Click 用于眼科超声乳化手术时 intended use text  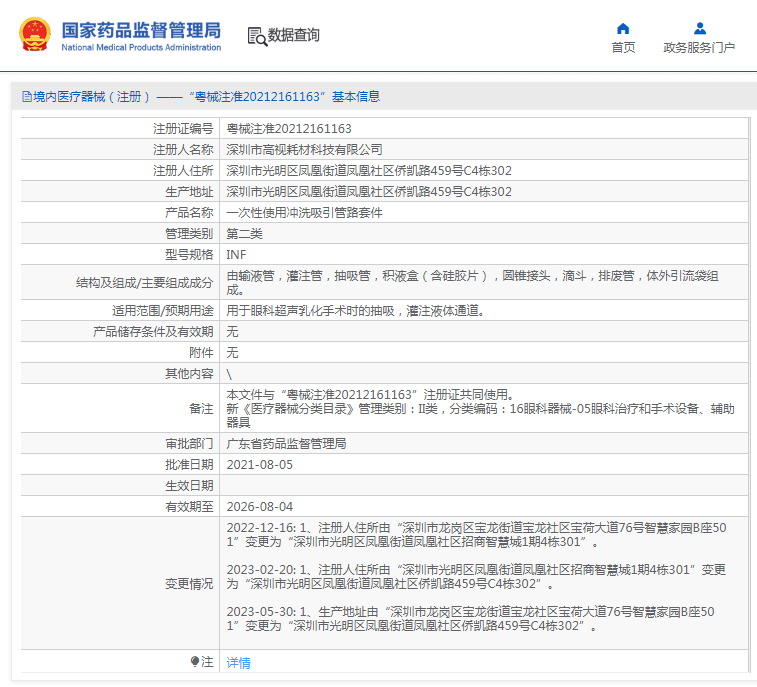pos(355,311)
